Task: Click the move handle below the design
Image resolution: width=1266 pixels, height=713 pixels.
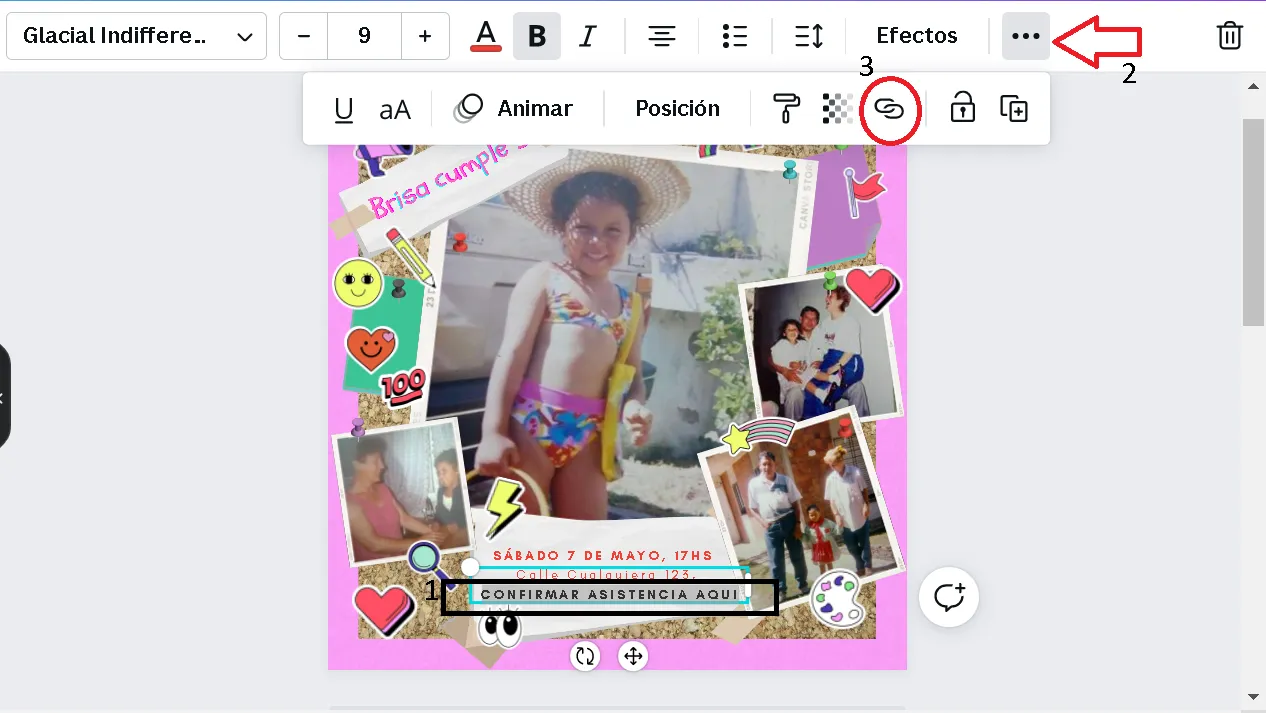Action: click(x=633, y=656)
